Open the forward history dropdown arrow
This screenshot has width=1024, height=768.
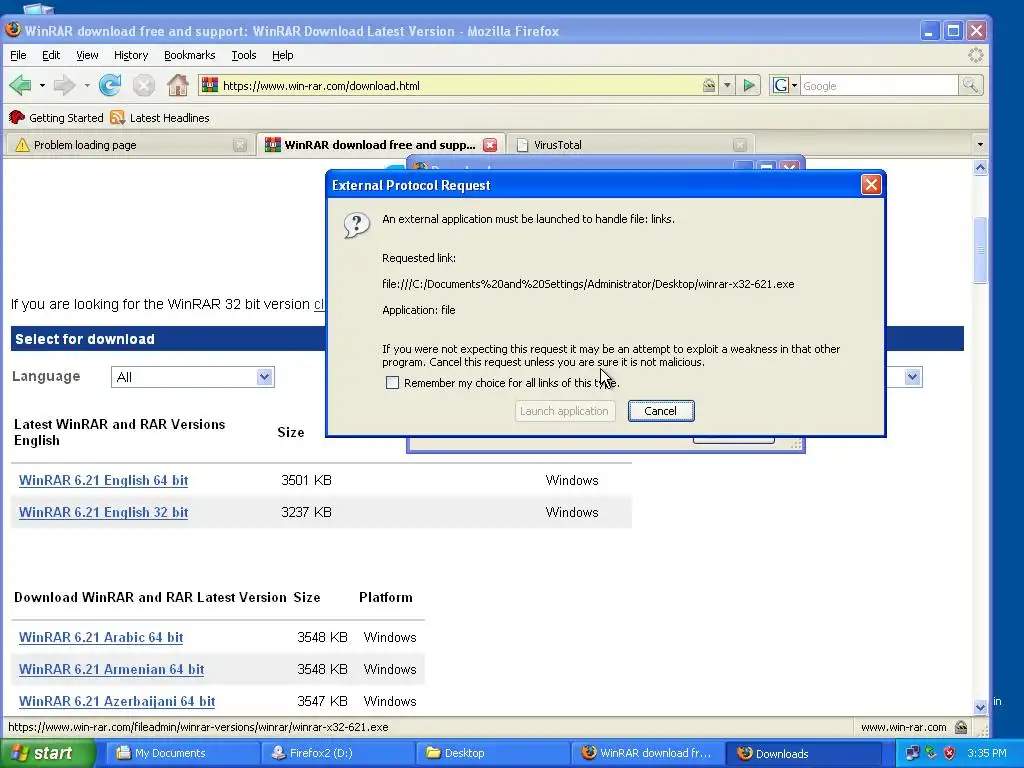86,86
